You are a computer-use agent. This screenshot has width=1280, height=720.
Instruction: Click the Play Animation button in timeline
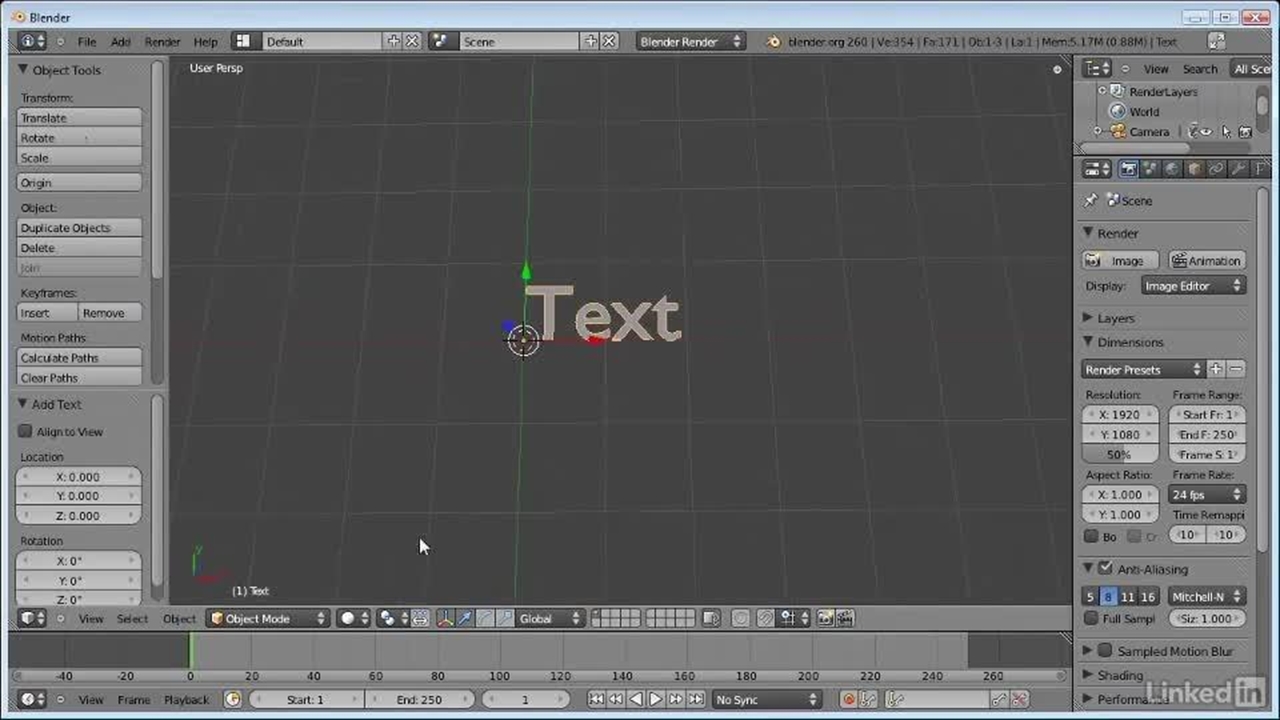tap(656, 699)
